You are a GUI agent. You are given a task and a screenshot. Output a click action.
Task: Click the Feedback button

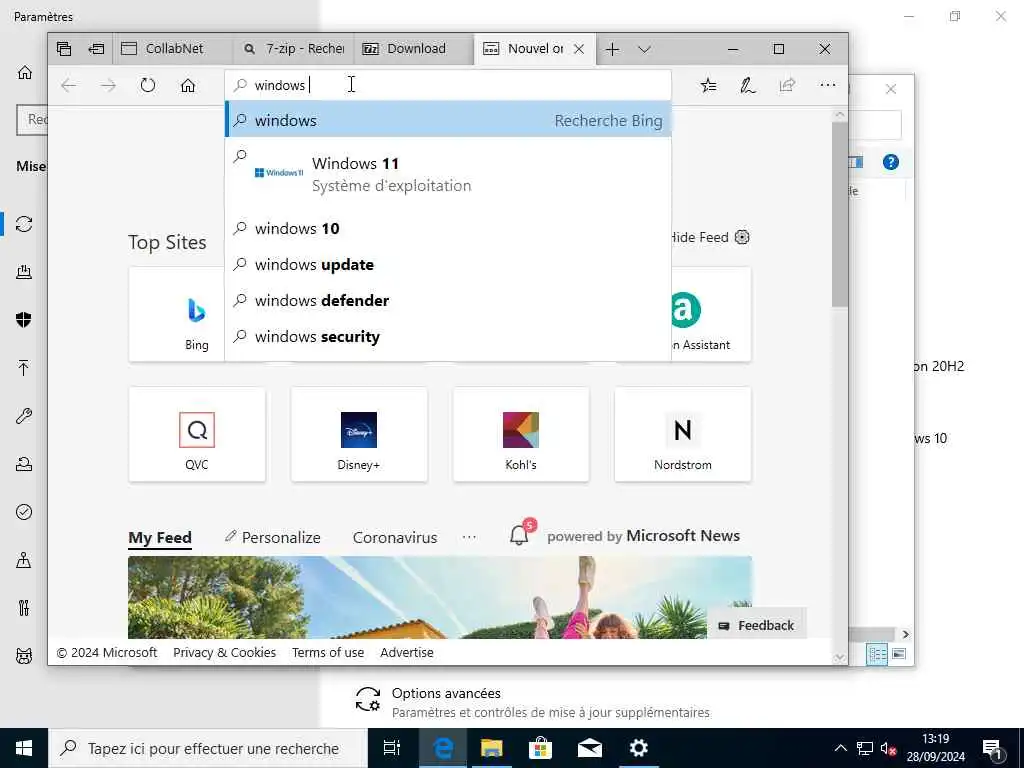tap(757, 626)
